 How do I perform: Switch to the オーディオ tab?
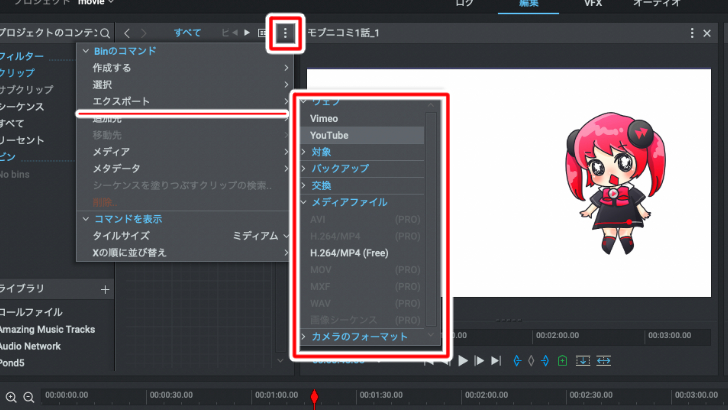(657, 4)
